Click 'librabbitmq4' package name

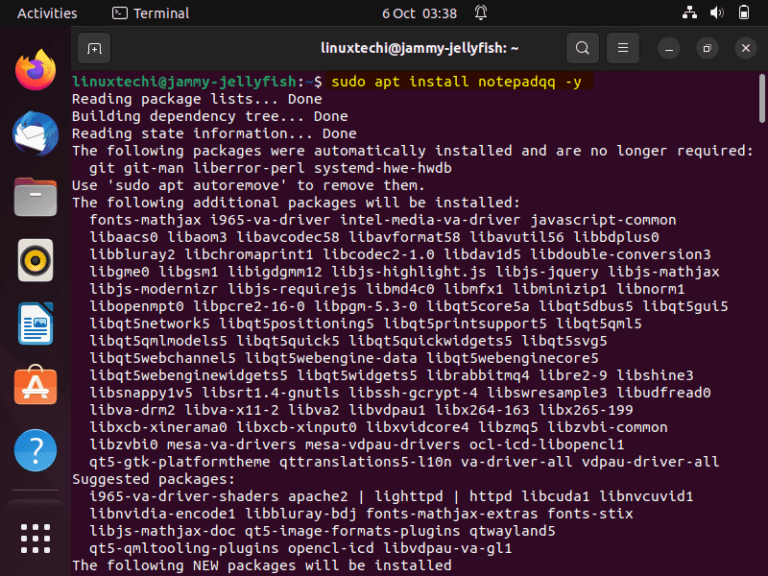478,375
